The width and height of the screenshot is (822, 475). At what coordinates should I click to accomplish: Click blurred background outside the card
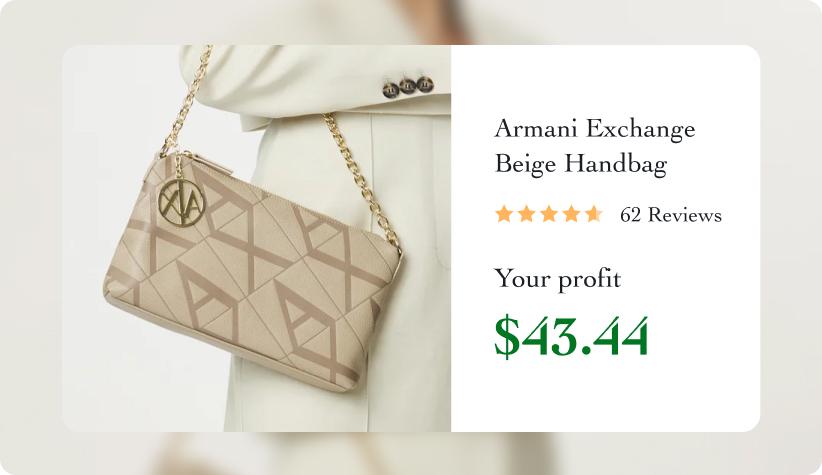point(31,236)
